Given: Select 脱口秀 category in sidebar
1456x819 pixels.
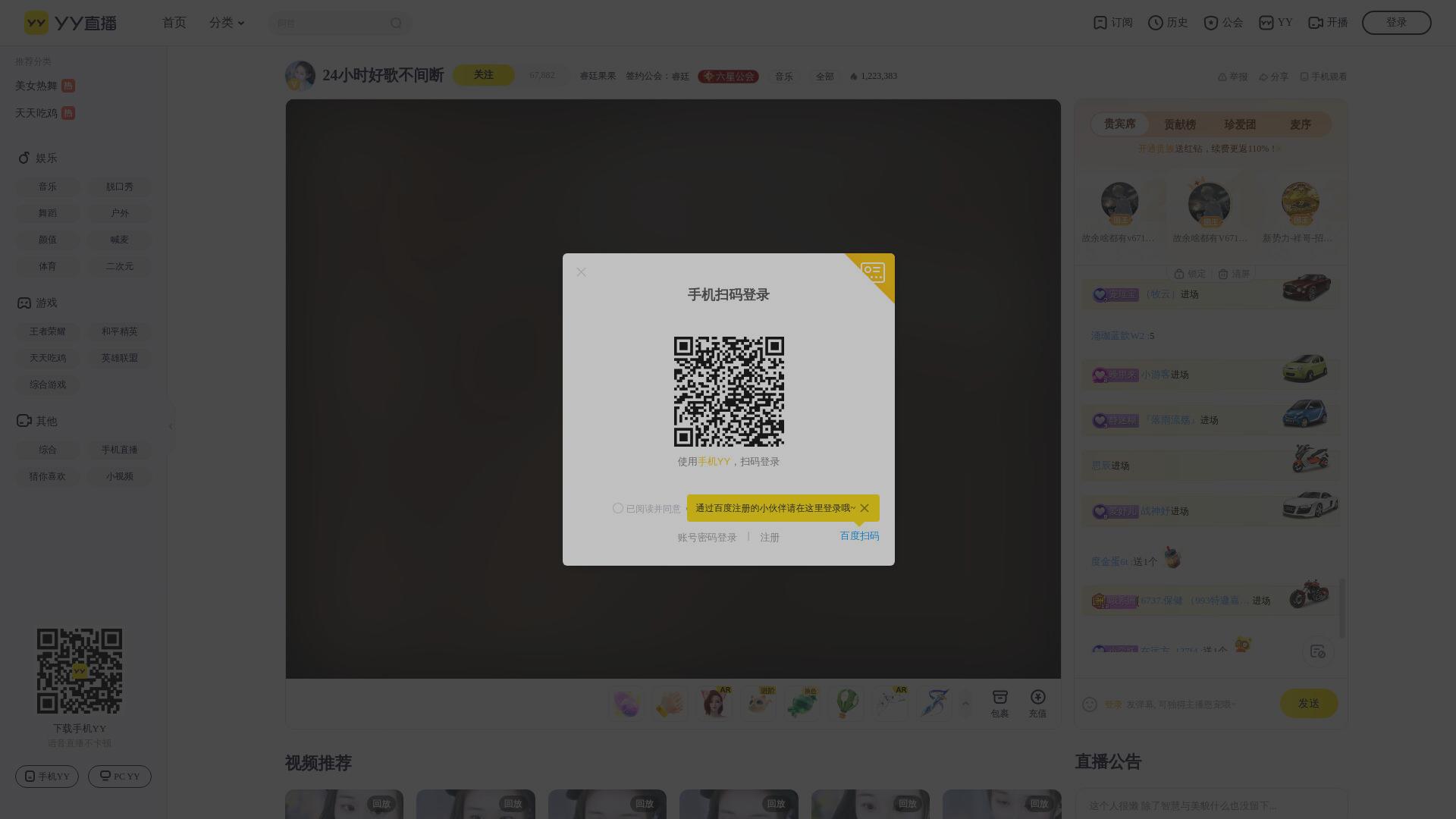Looking at the screenshot, I should 119,187.
